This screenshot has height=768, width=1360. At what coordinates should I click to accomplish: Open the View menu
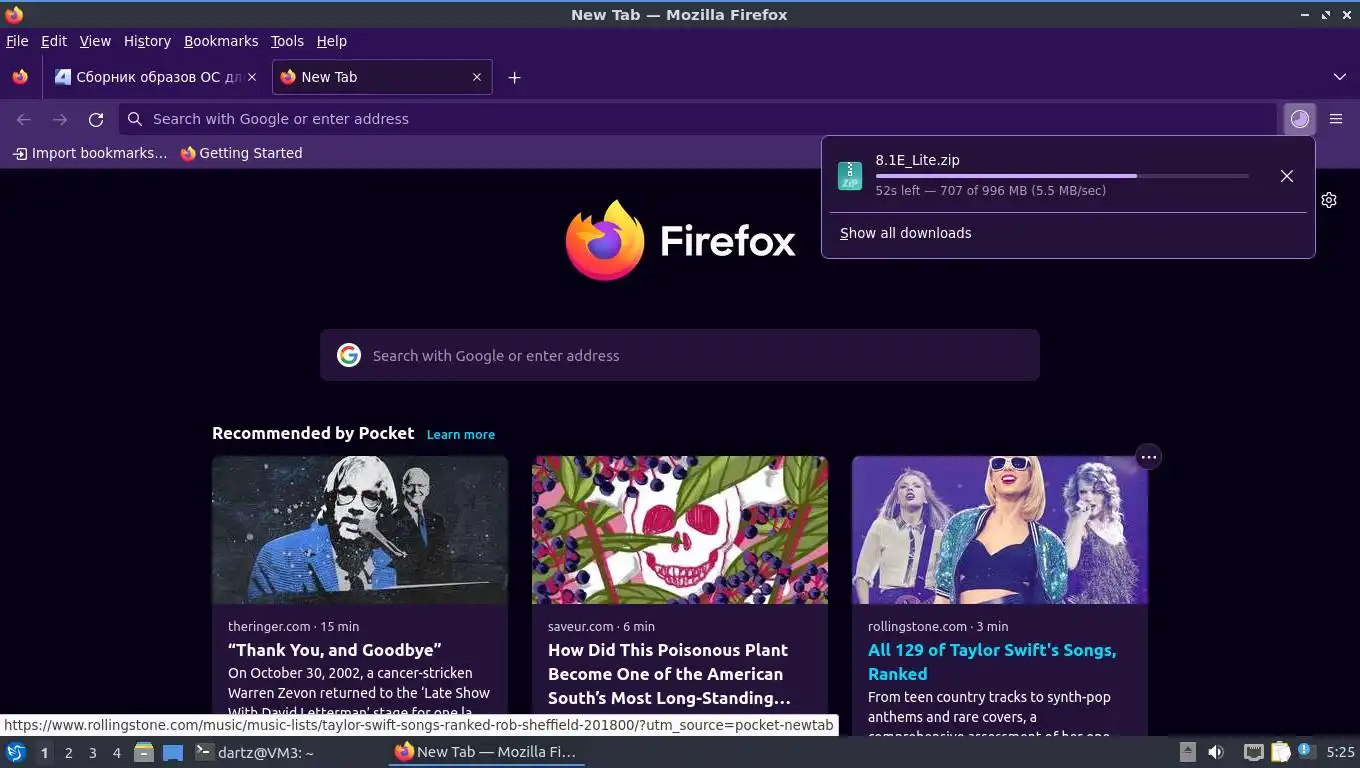(x=95, y=41)
